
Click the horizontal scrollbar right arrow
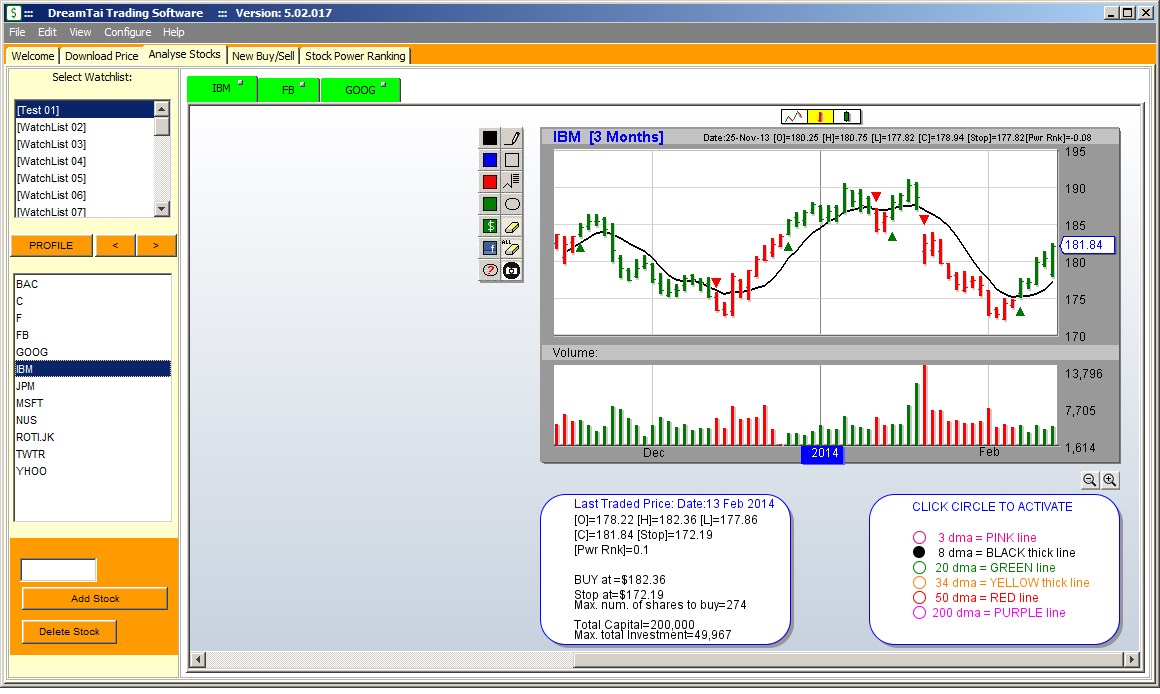point(1131,659)
